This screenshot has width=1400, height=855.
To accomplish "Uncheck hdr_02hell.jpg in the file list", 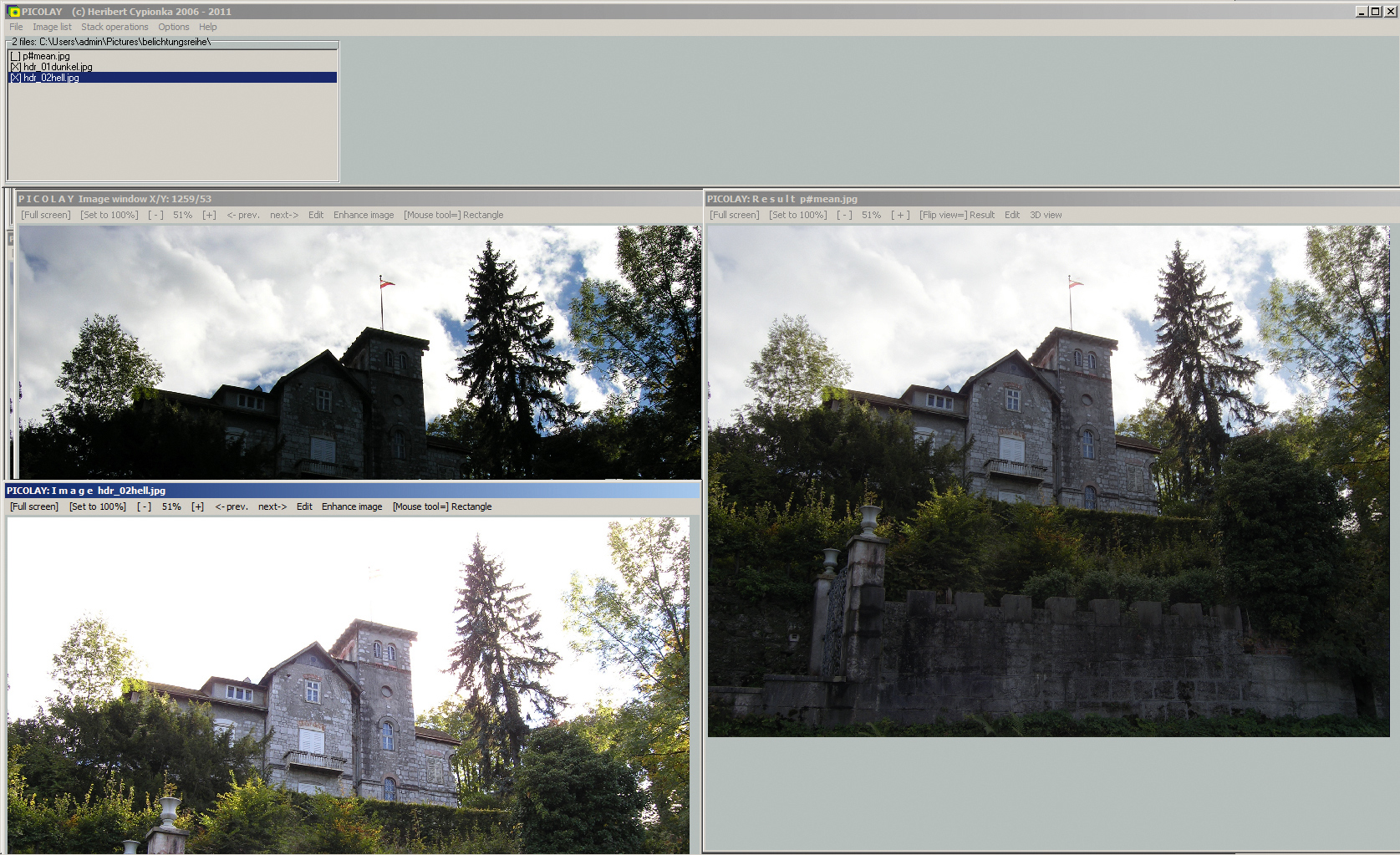I will tap(15, 78).
